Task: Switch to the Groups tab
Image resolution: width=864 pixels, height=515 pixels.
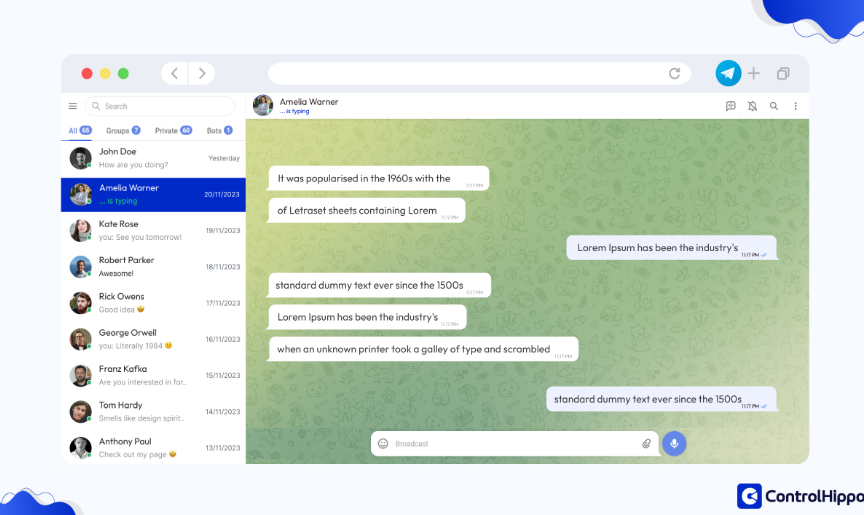Action: click(x=122, y=130)
